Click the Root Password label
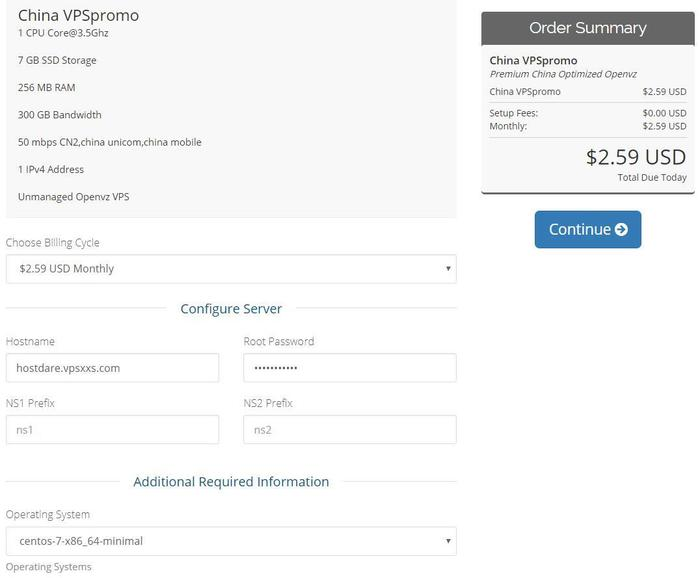 pos(278,341)
